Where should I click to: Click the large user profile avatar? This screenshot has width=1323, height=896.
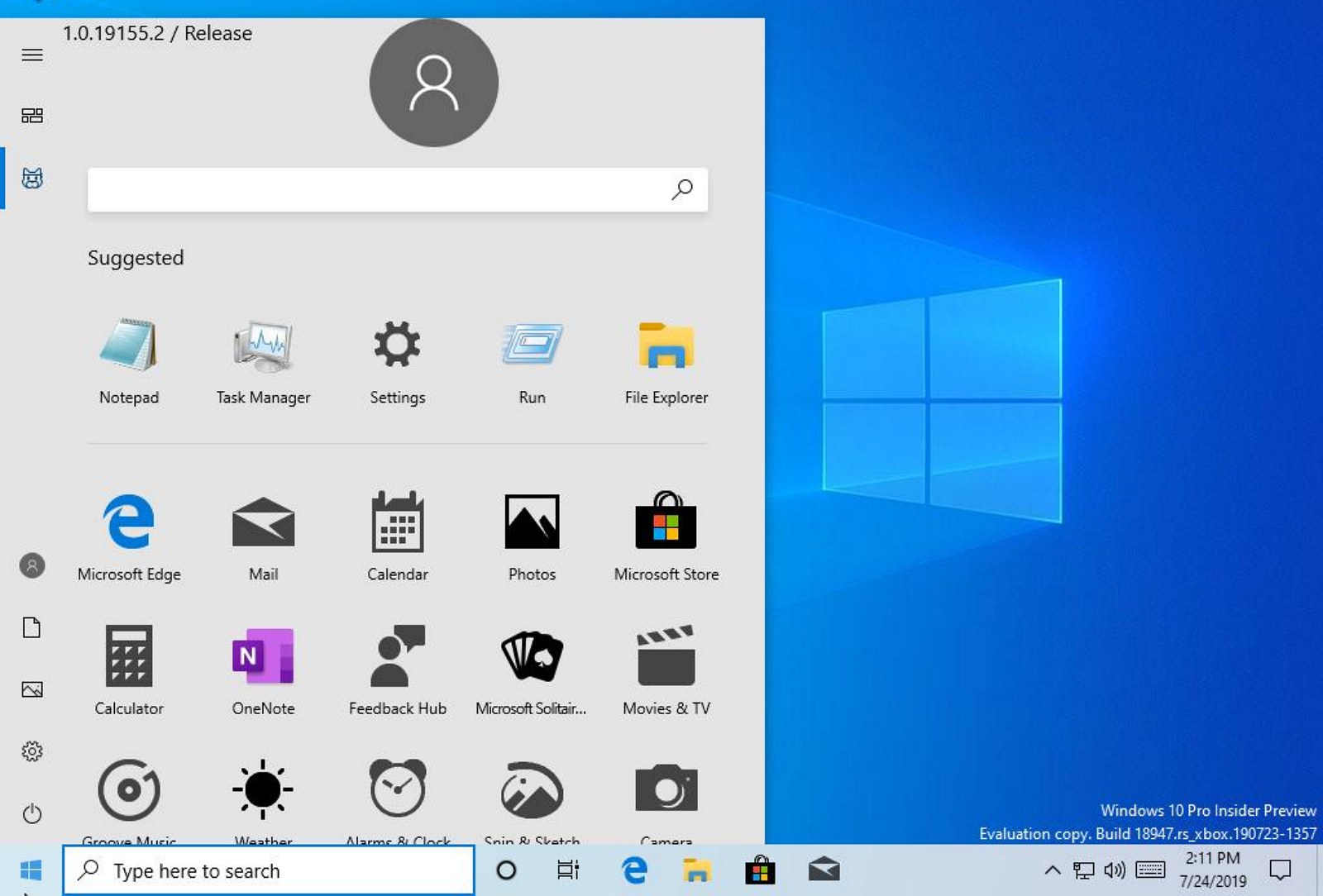click(x=433, y=83)
